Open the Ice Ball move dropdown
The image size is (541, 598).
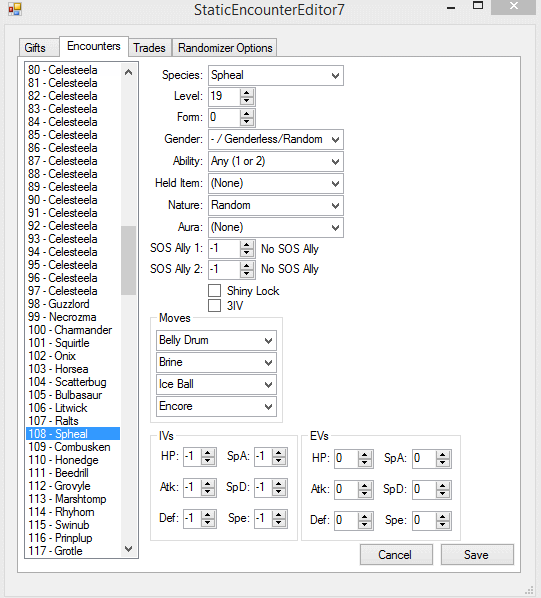click(216, 384)
